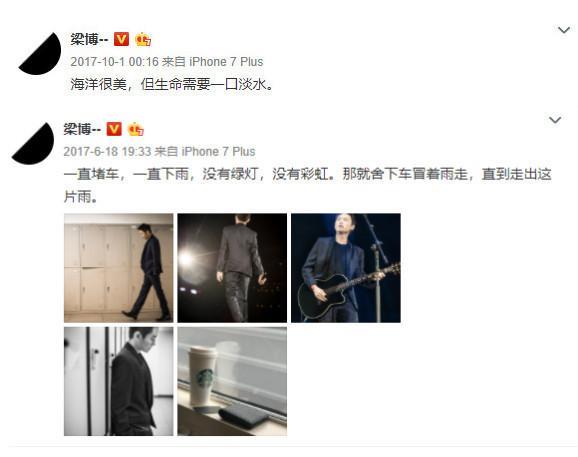Click the orange V verified badge on first post

(x=121, y=39)
